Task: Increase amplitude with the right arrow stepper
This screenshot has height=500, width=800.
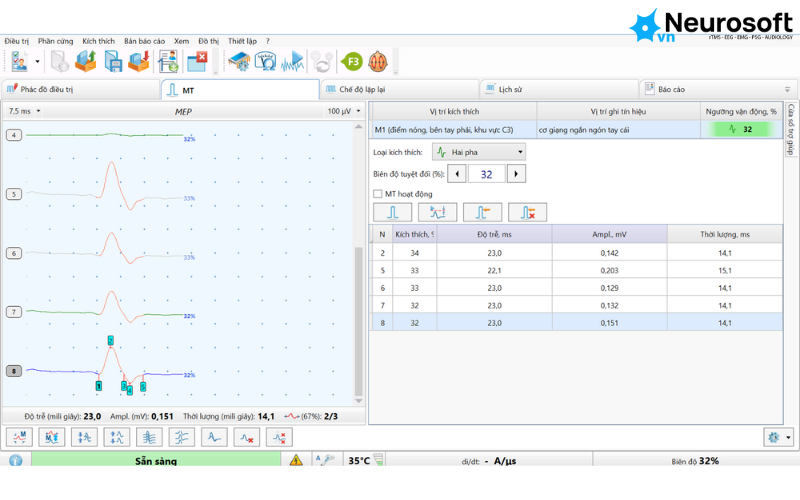Action: 516,174
